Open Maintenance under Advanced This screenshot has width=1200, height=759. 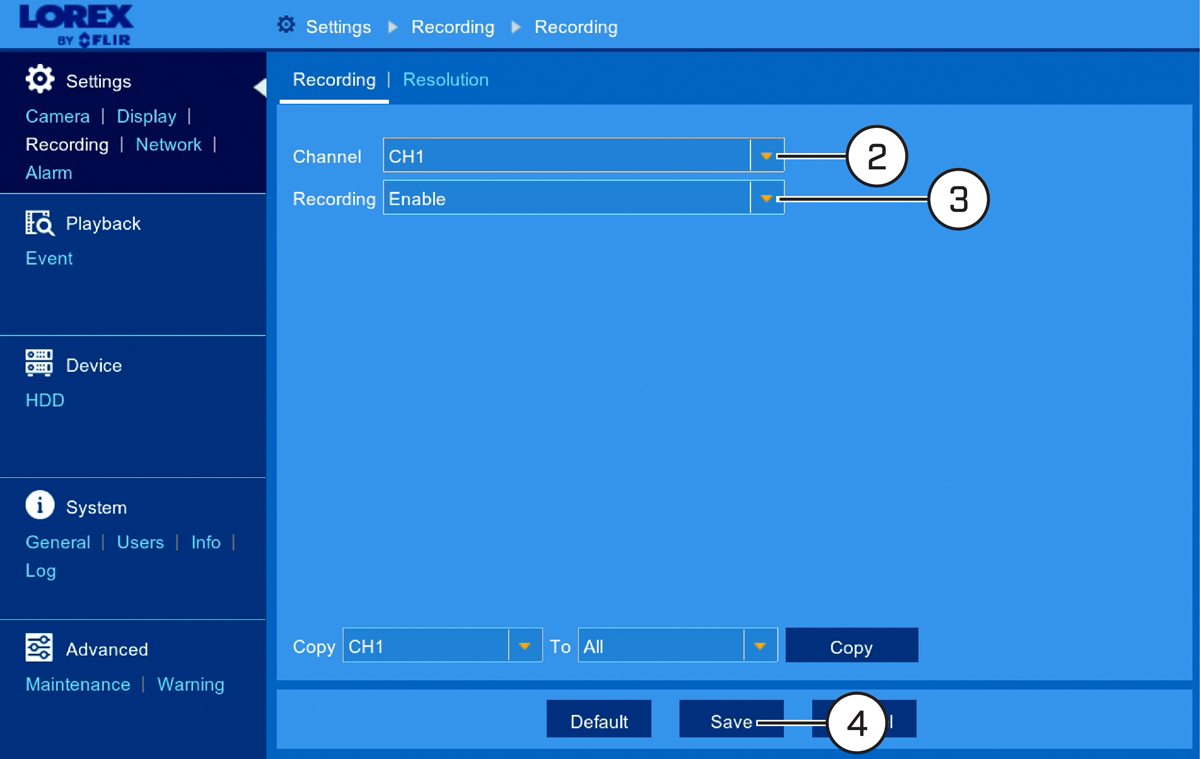tap(78, 684)
